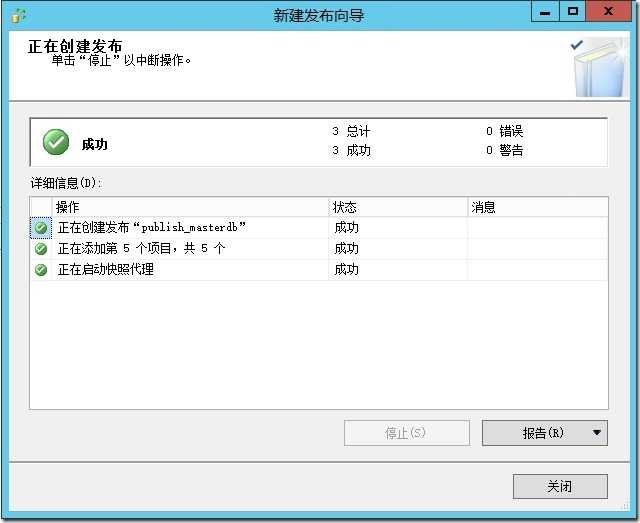Click the 正在创建发布 heading
Image resolution: width=640 pixels, height=523 pixels.
coord(75,46)
